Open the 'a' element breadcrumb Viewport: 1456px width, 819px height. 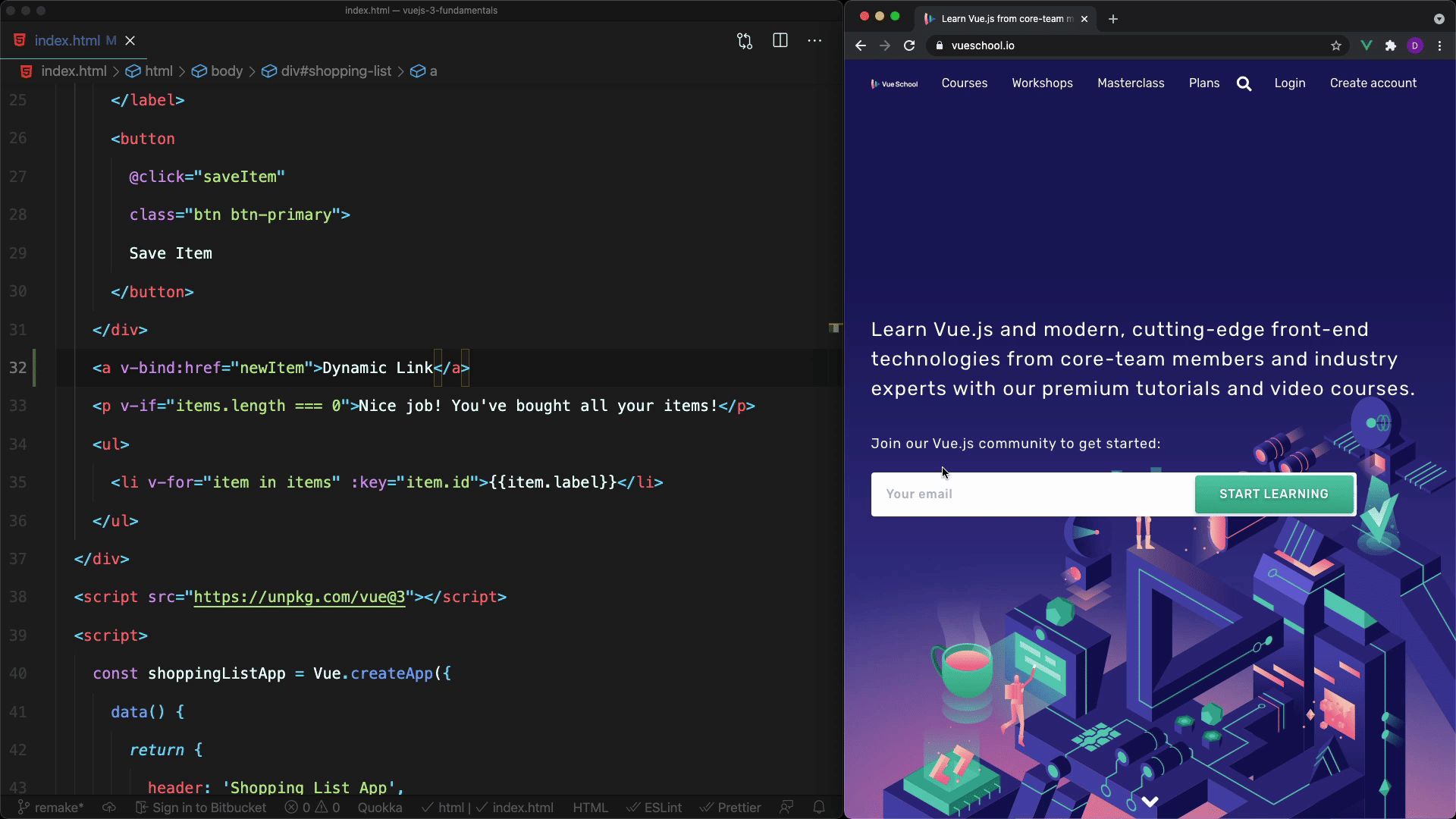pos(424,71)
